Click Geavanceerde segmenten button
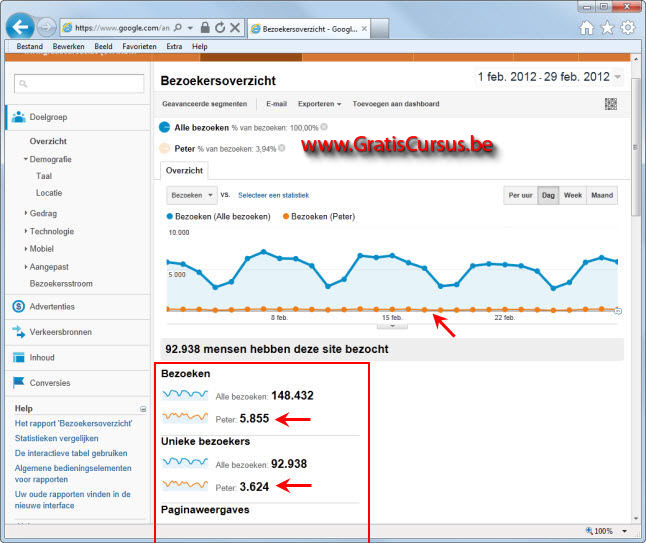 [x=204, y=104]
